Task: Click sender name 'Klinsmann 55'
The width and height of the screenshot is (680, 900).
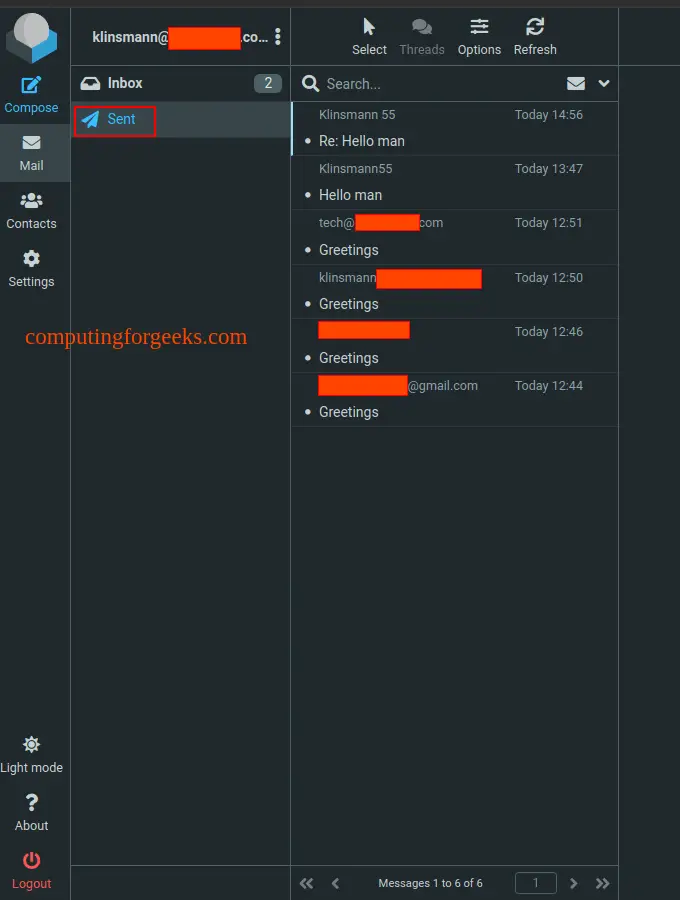Action: 357,115
